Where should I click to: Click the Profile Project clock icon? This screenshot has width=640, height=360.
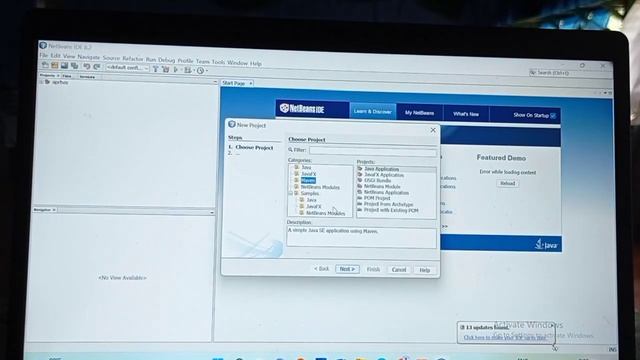(200, 71)
